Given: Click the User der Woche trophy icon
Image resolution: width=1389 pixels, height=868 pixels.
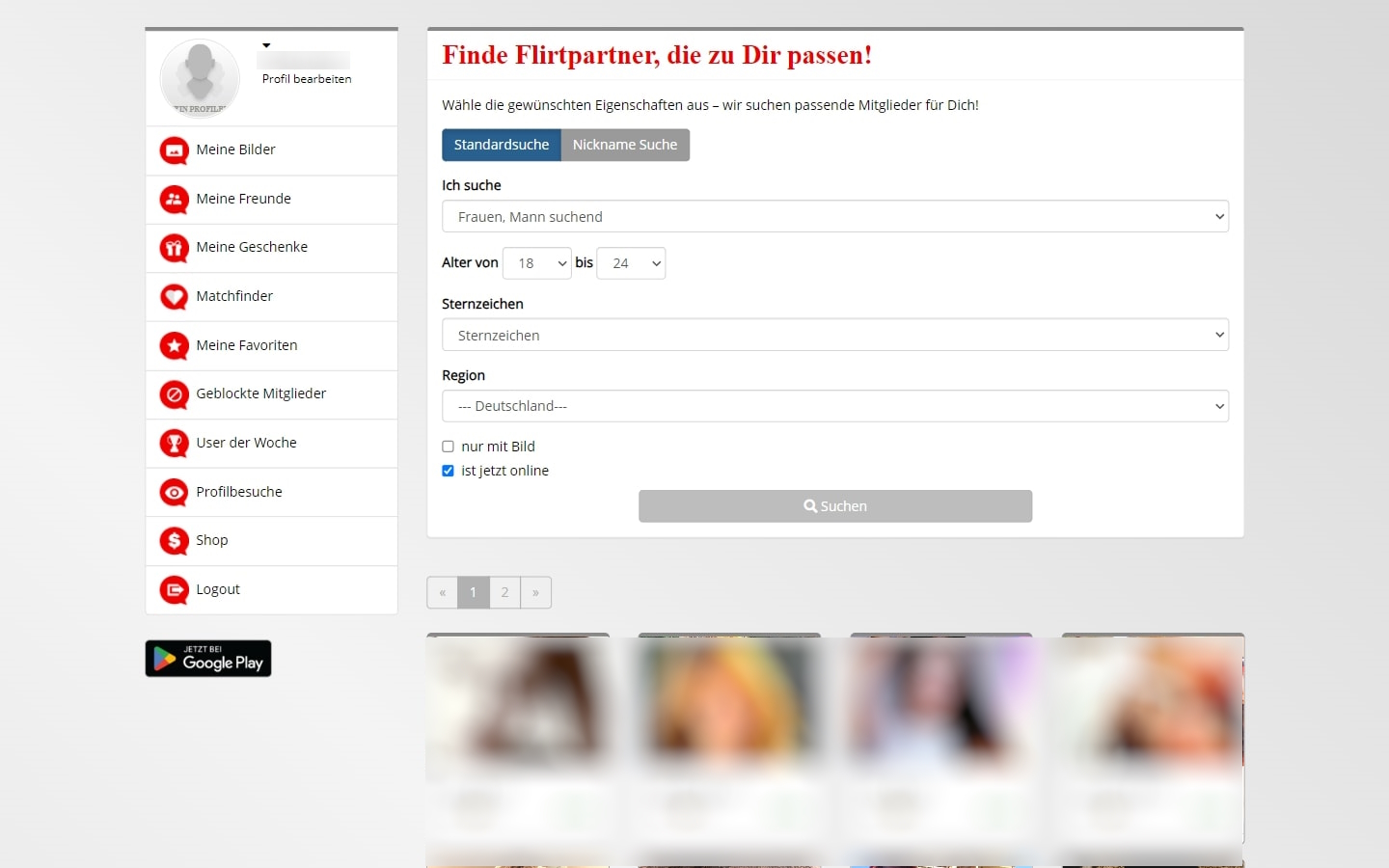Looking at the screenshot, I should [174, 444].
